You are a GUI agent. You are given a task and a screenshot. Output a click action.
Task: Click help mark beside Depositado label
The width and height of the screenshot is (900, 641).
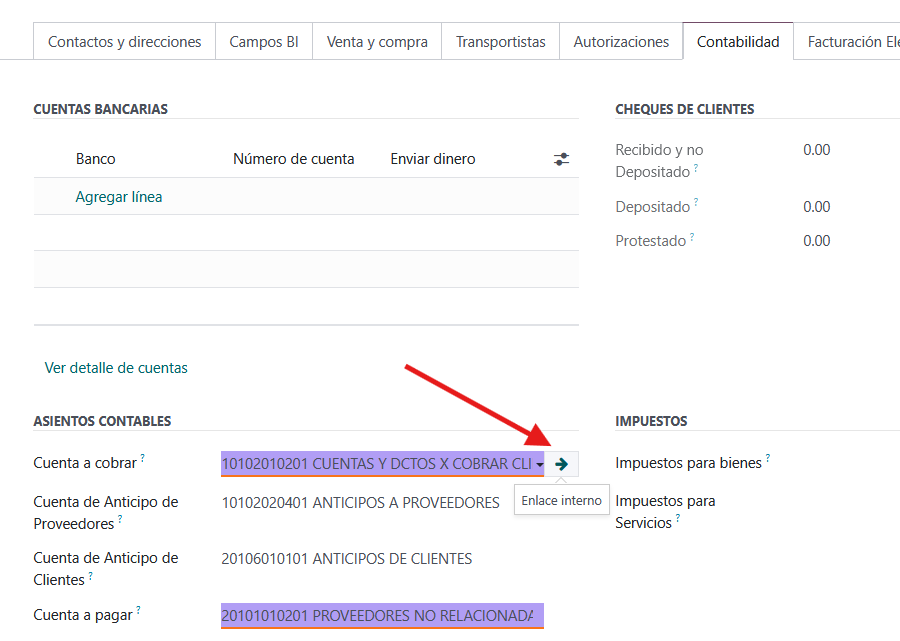coord(696,202)
